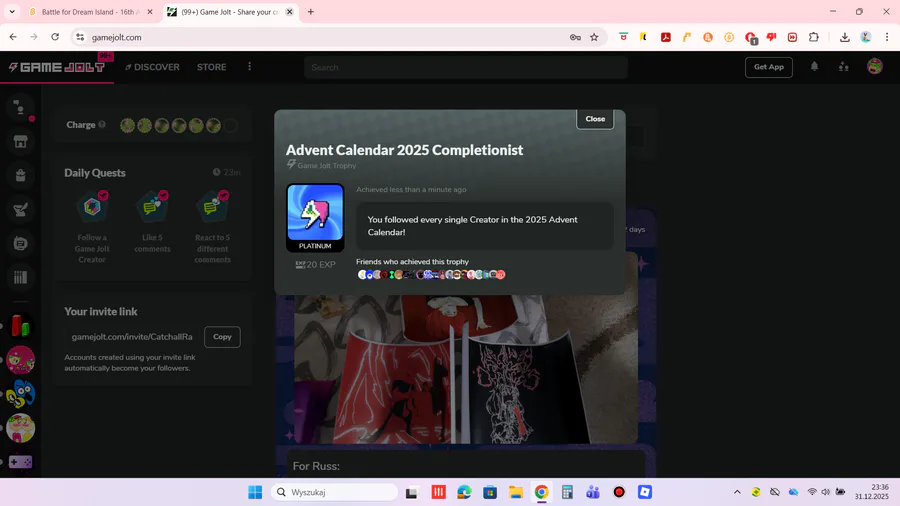
Task: Open the red thumbs-down extension
Action: click(x=771, y=37)
